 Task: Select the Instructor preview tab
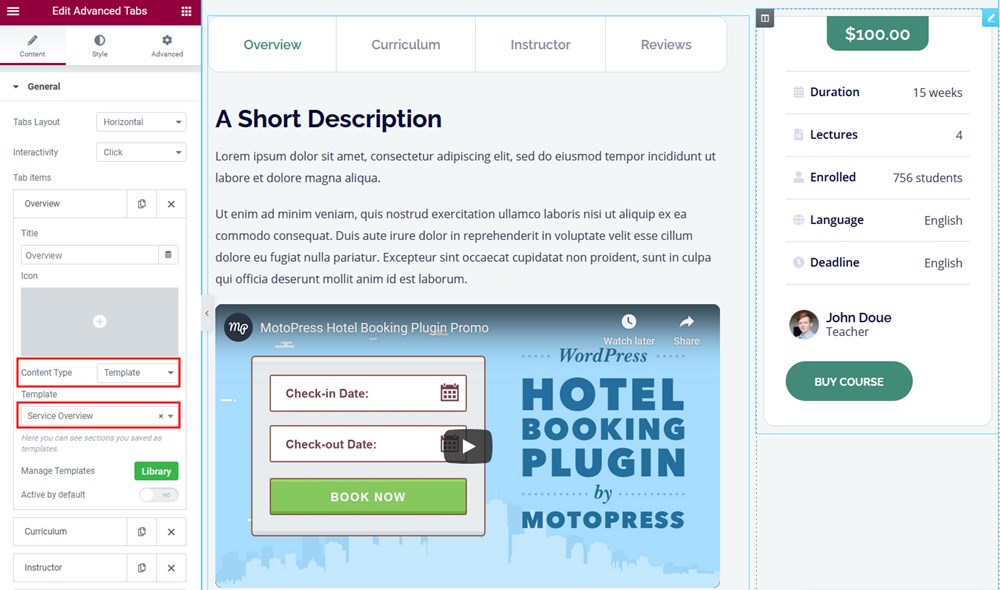540,45
